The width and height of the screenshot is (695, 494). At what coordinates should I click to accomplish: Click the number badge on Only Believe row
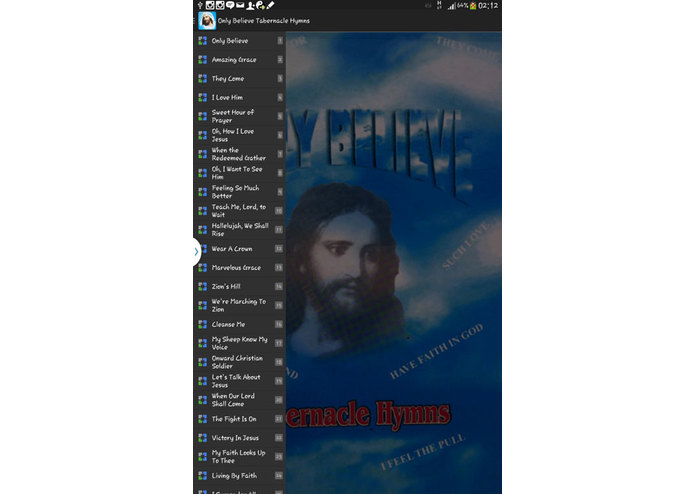pyautogui.click(x=280, y=41)
